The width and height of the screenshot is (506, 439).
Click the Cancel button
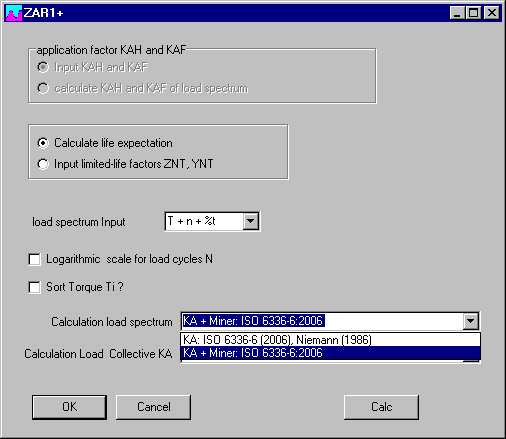153,407
